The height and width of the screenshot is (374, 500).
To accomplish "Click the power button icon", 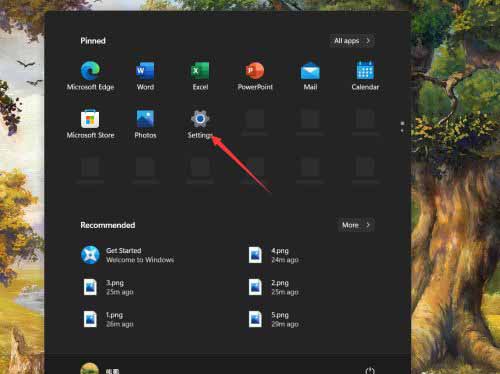I will (370, 371).
